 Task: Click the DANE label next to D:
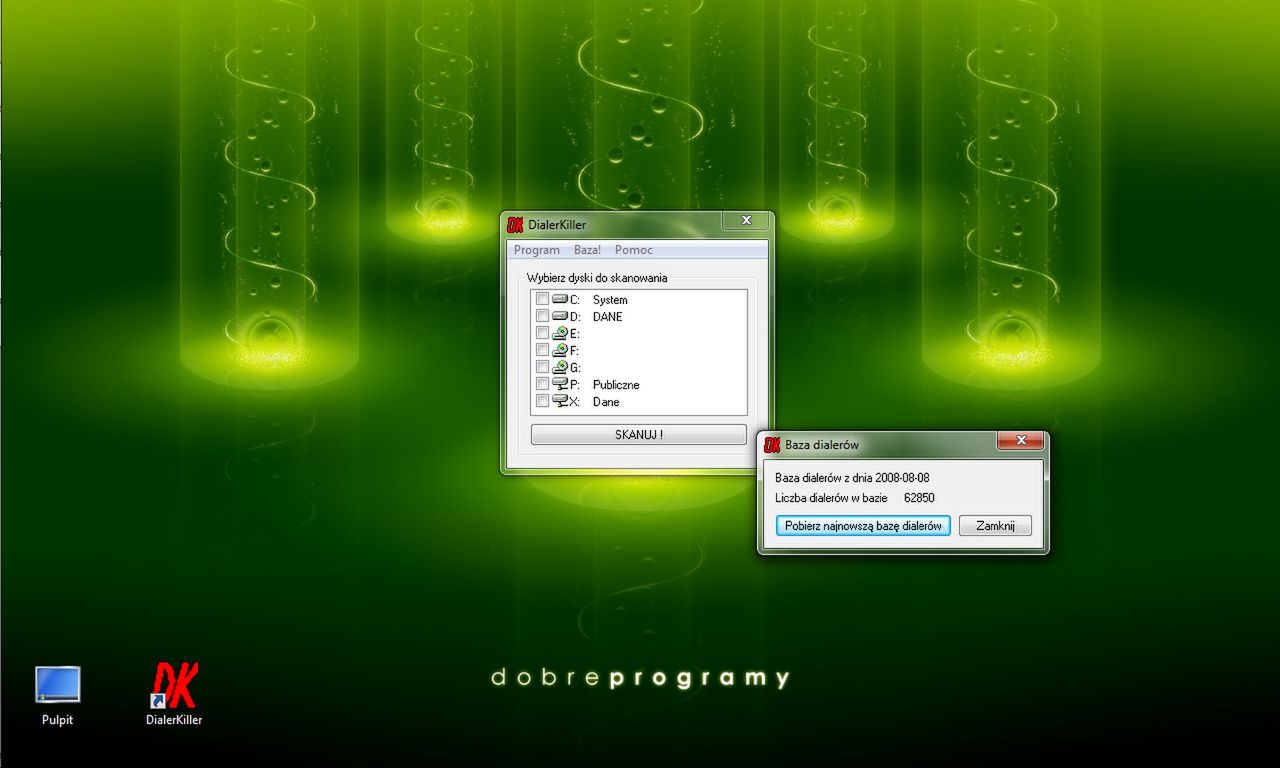click(x=607, y=317)
